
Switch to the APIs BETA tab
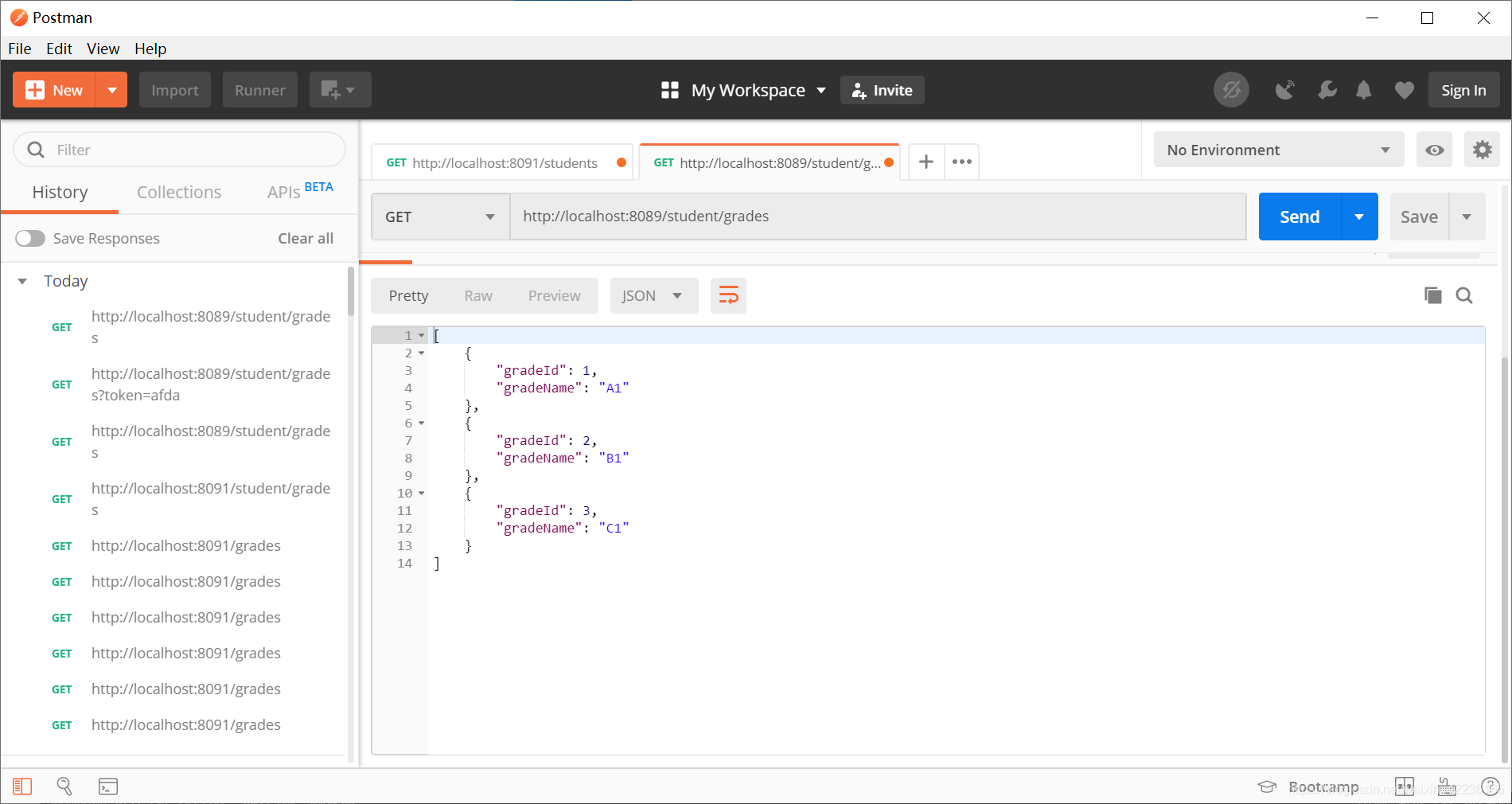(300, 191)
